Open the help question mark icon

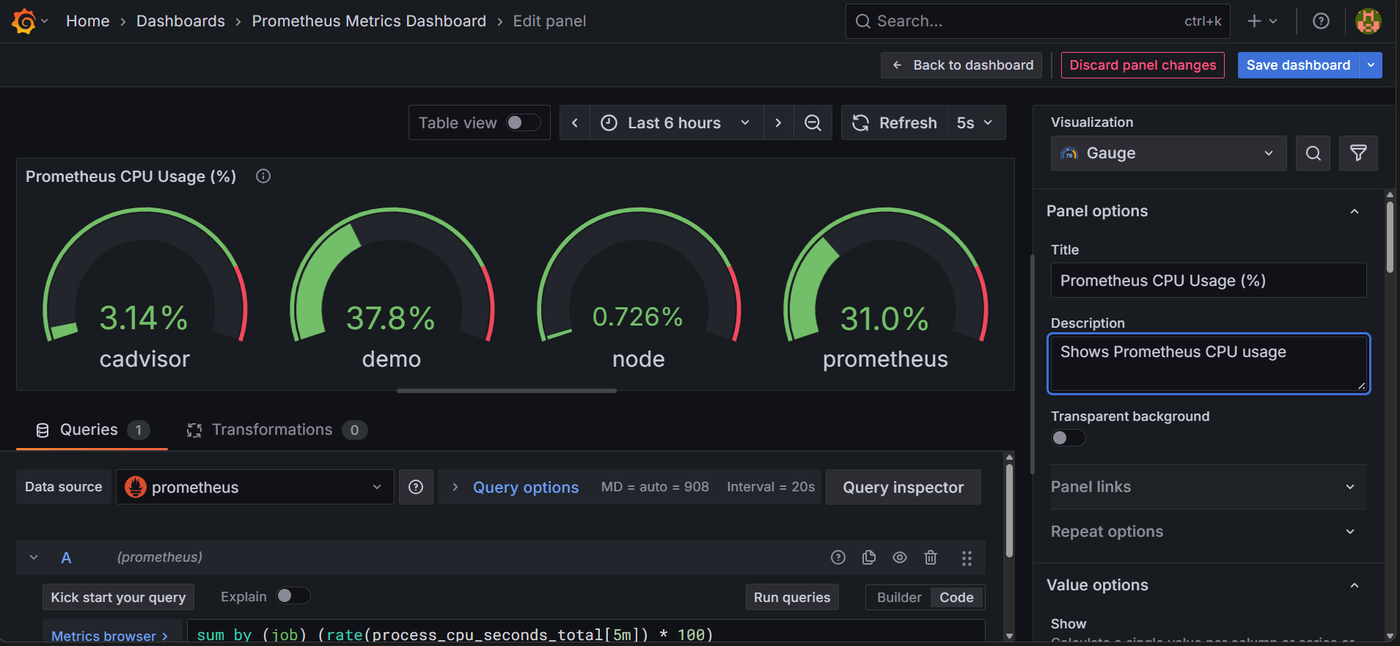1321,21
